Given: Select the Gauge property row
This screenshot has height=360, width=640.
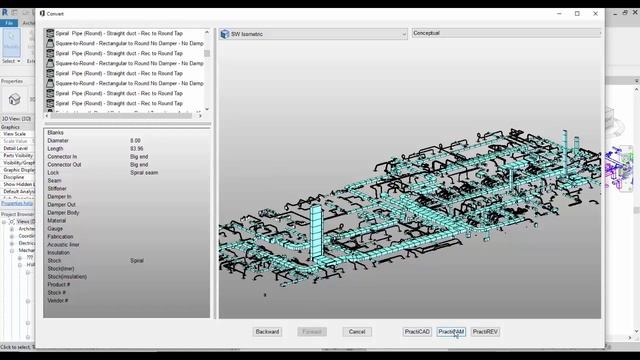Looking at the screenshot, I should pyautogui.click(x=127, y=229).
